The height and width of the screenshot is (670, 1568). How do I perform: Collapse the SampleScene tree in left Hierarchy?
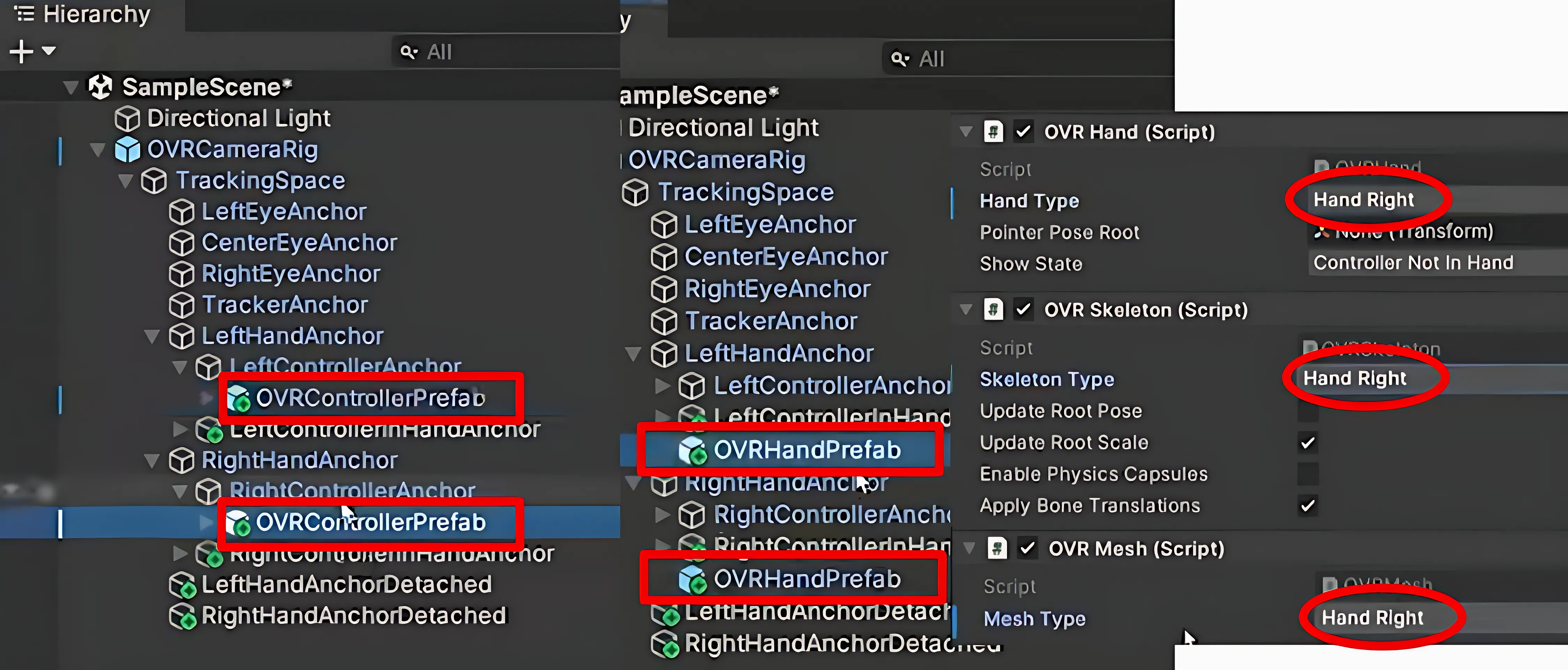click(x=71, y=88)
